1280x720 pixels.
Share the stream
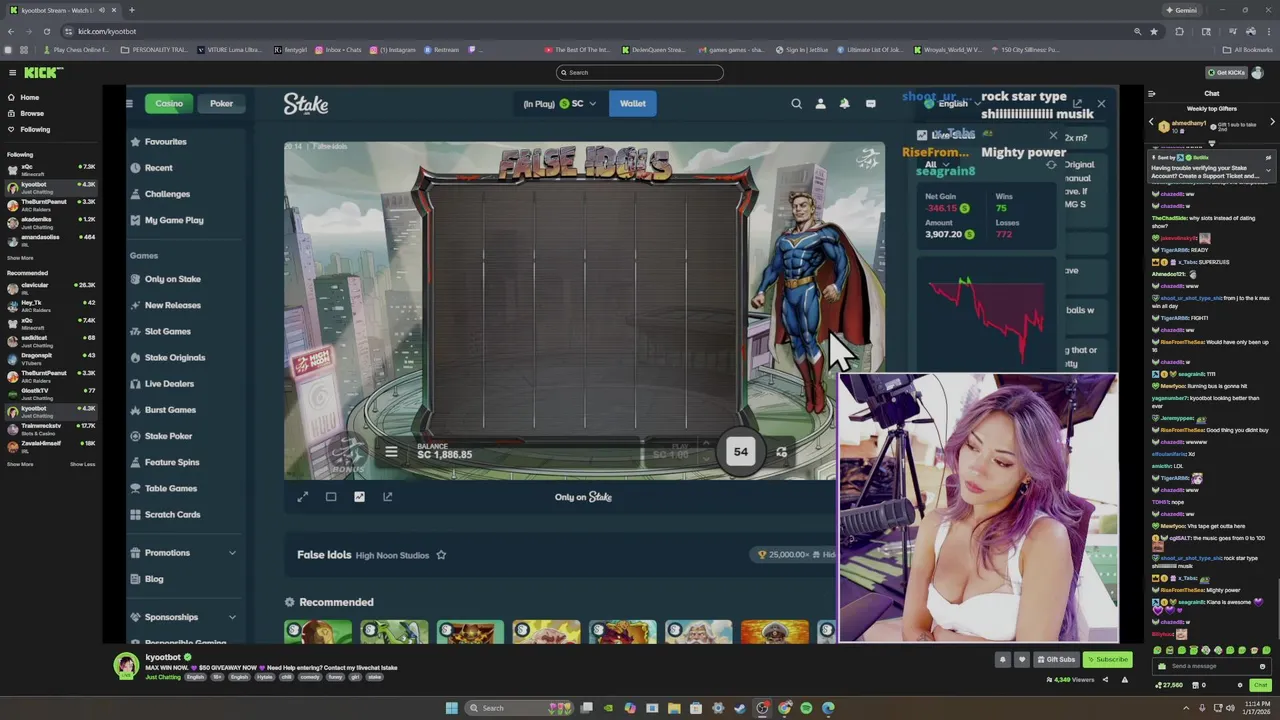[x=1105, y=680]
